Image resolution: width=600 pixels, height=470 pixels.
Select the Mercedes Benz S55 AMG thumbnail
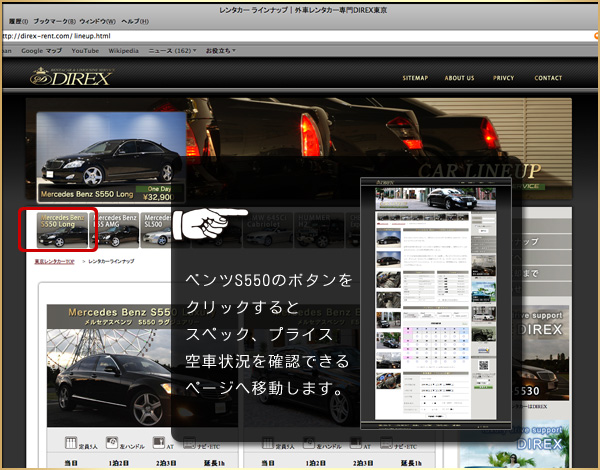(115, 230)
